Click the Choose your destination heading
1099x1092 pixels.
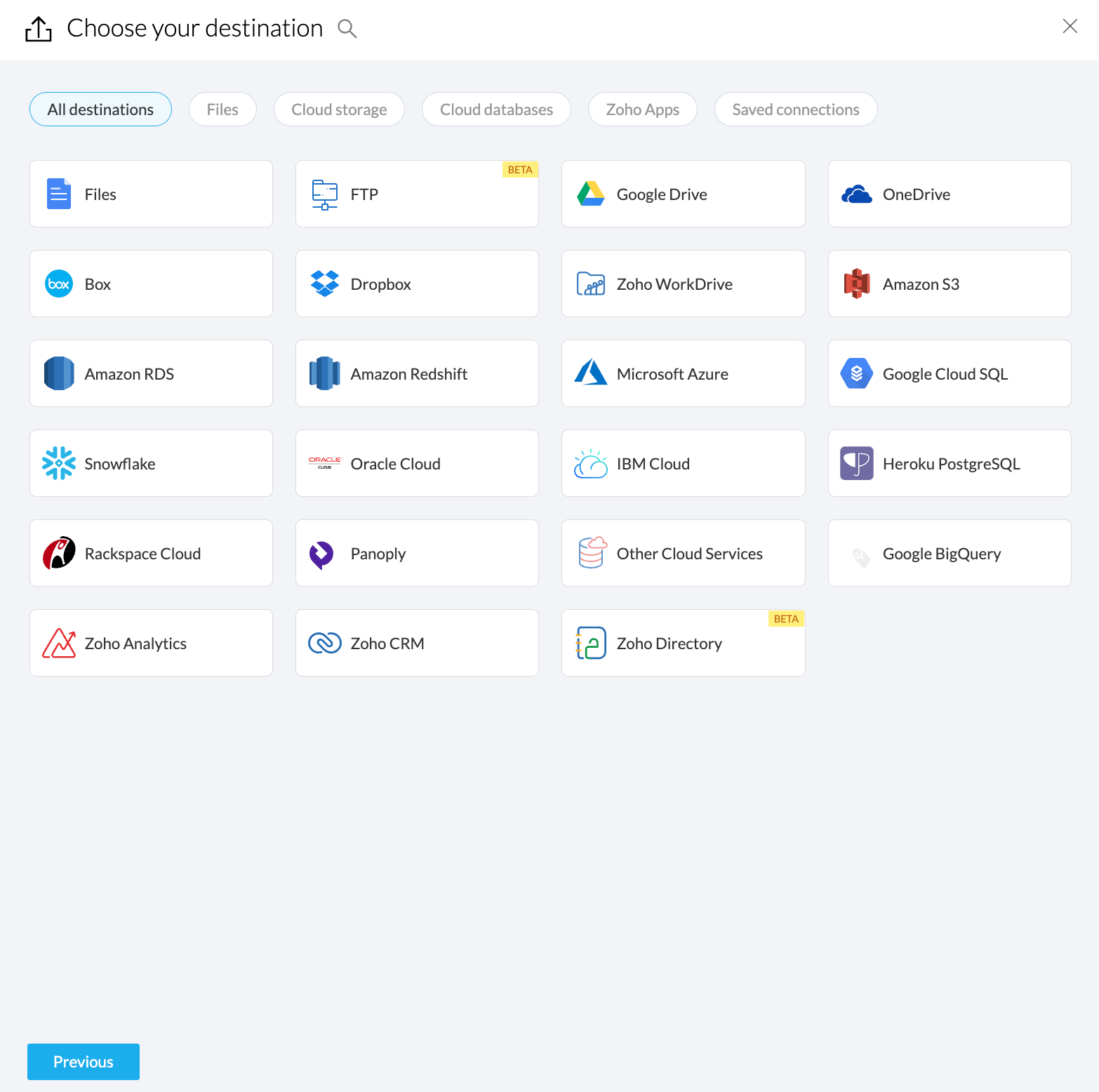(x=194, y=29)
